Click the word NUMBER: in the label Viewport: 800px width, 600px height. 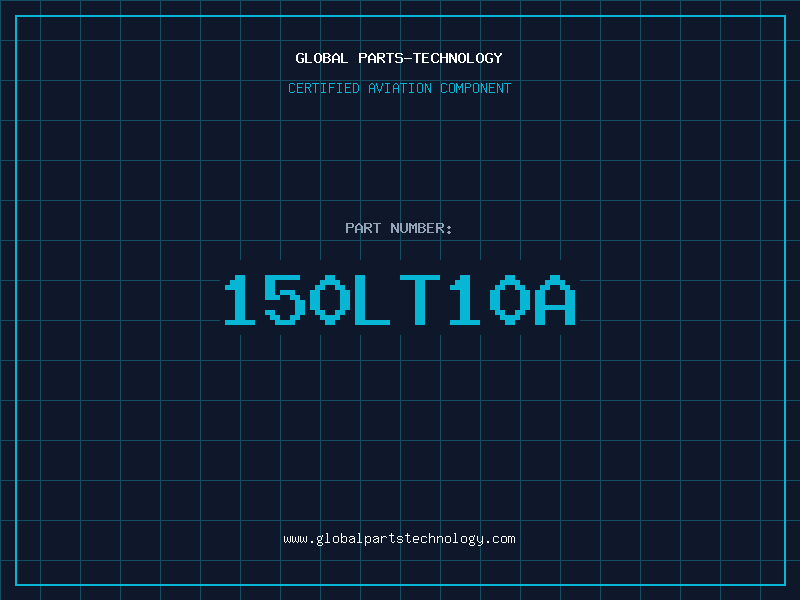coord(421,228)
